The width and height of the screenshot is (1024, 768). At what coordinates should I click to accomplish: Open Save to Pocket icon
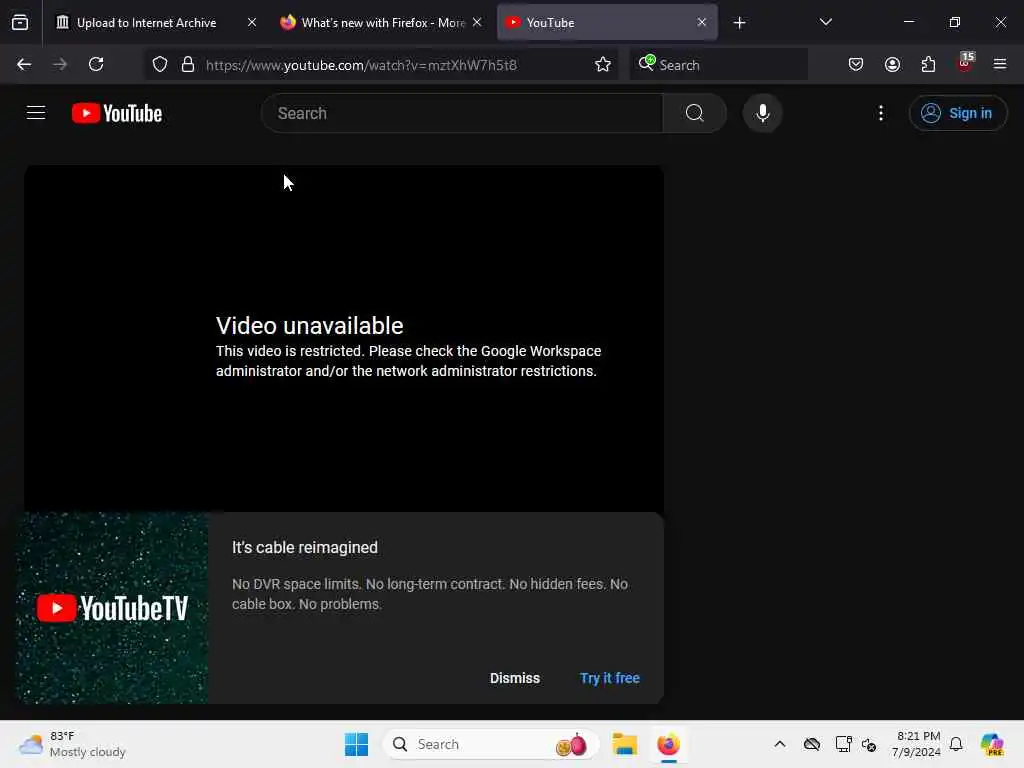[856, 64]
